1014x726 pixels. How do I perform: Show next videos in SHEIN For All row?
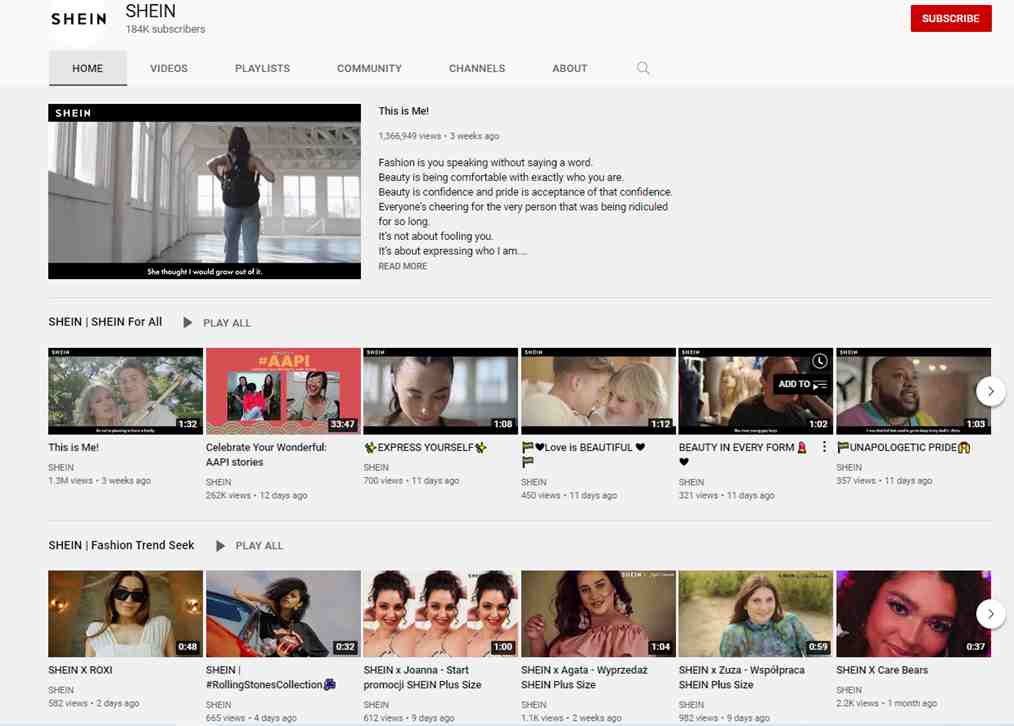[990, 391]
